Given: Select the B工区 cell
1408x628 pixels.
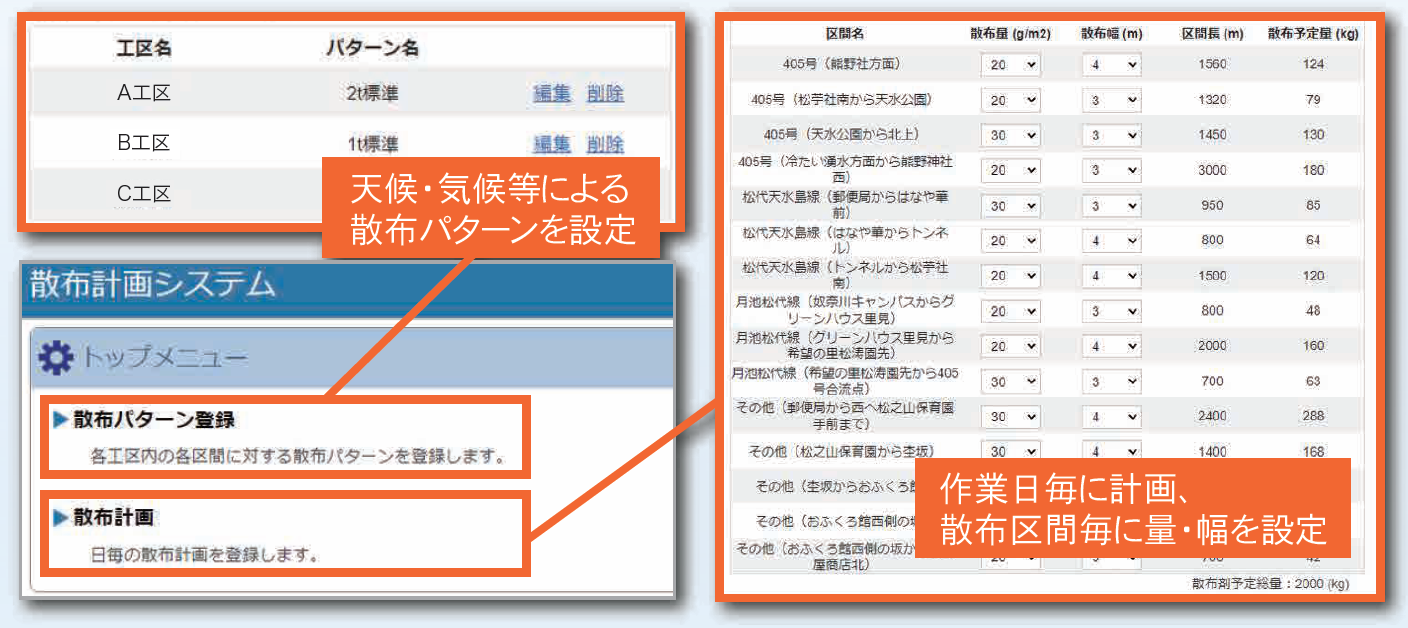Looking at the screenshot, I should click(144, 143).
